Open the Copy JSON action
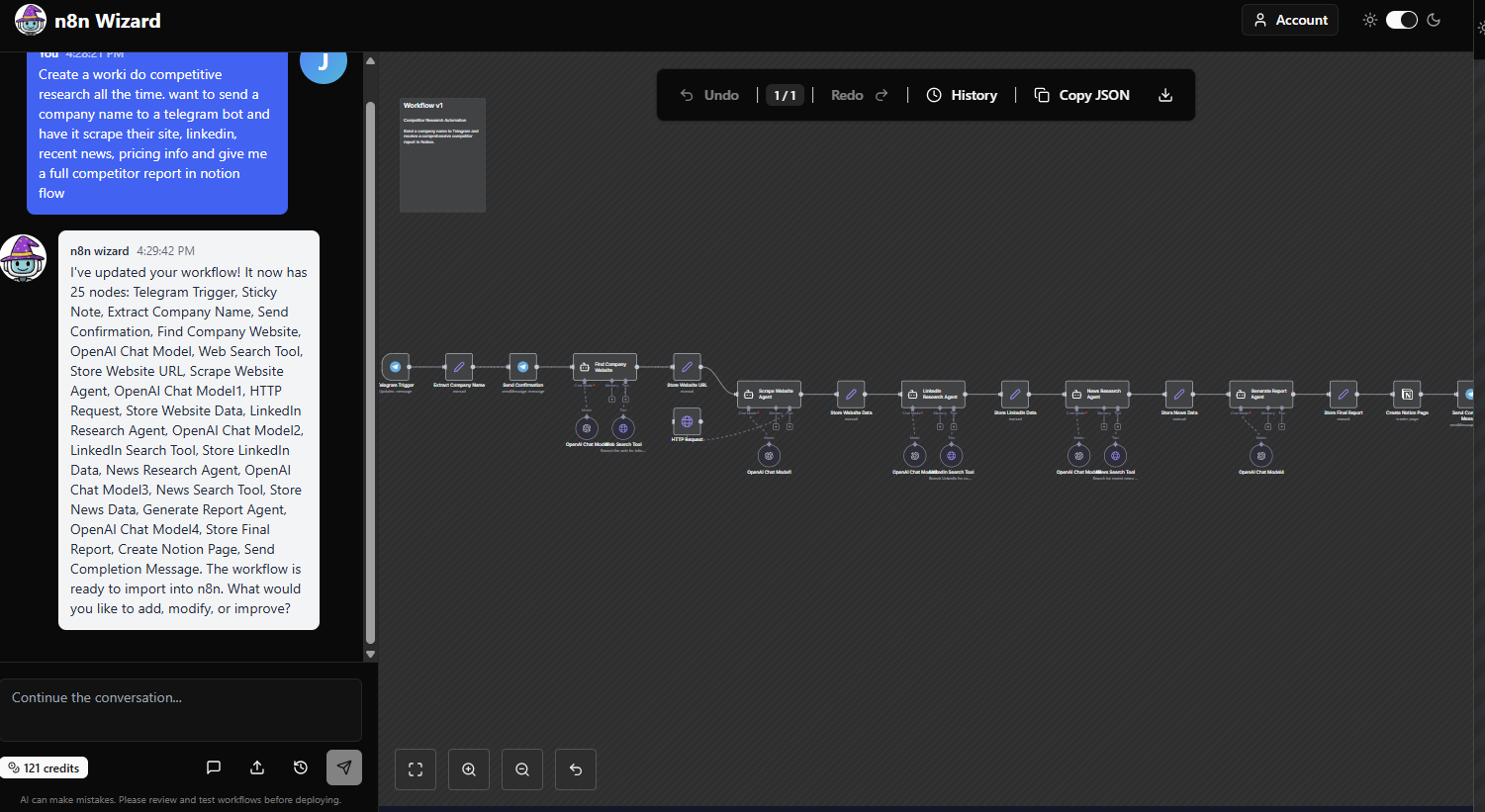Screen dimensions: 1485x812 pos(1081,94)
